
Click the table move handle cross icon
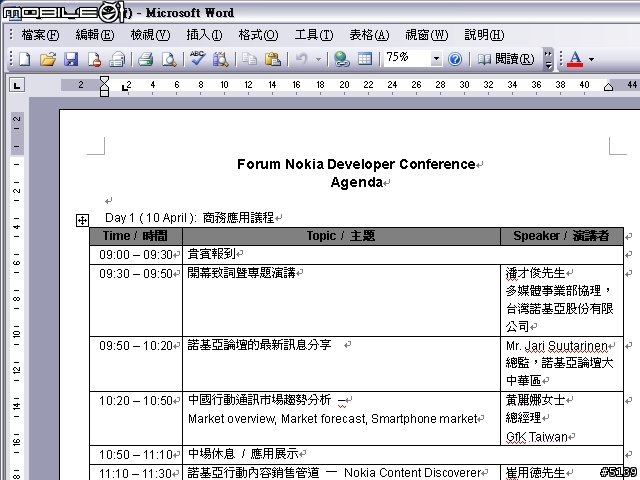(x=82, y=220)
